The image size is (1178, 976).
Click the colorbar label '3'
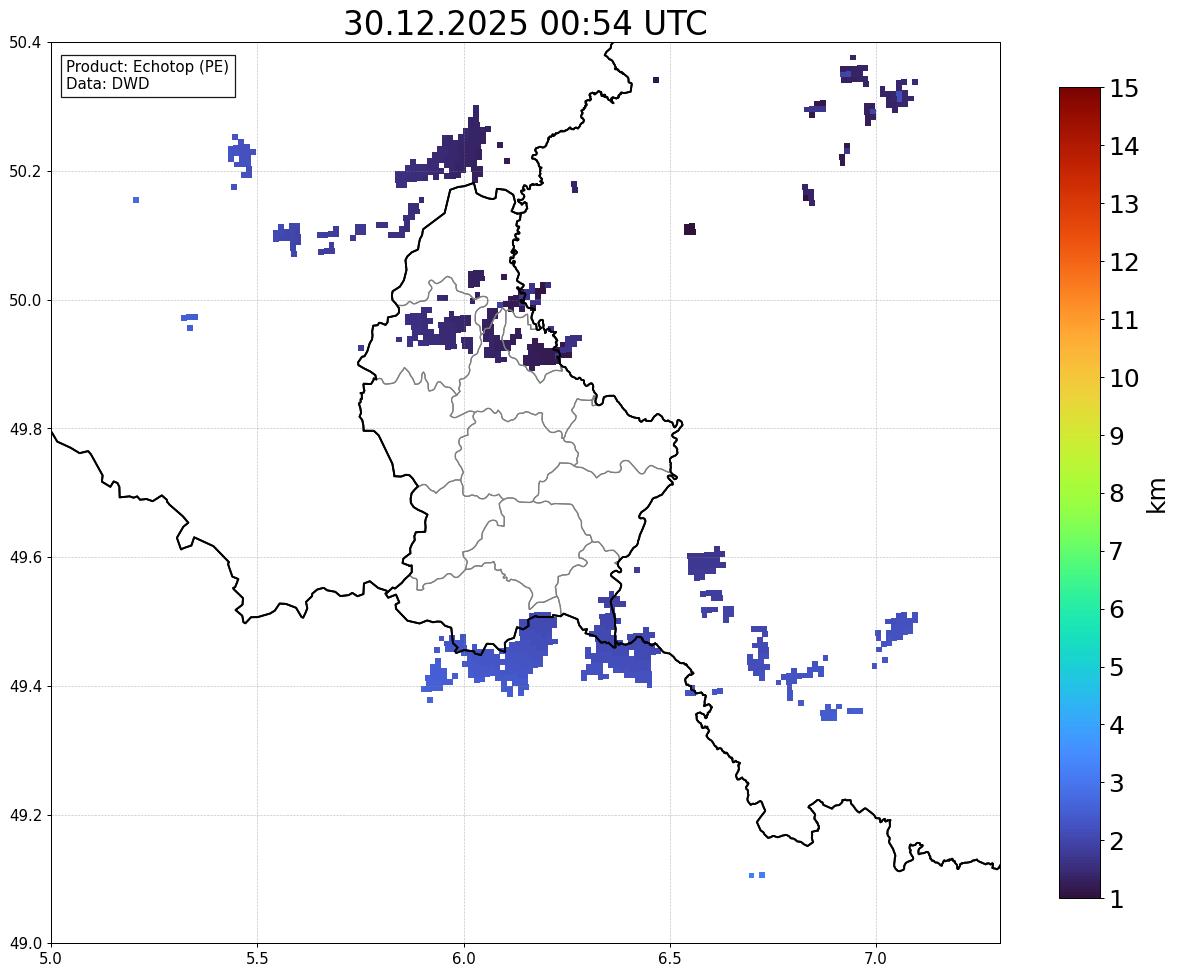tap(1116, 783)
